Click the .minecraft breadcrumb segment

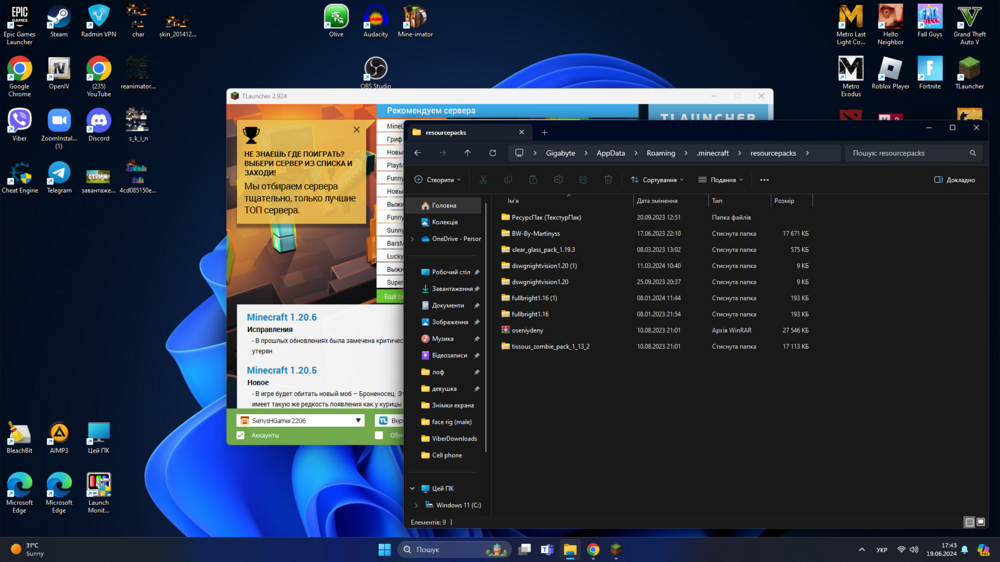point(712,153)
